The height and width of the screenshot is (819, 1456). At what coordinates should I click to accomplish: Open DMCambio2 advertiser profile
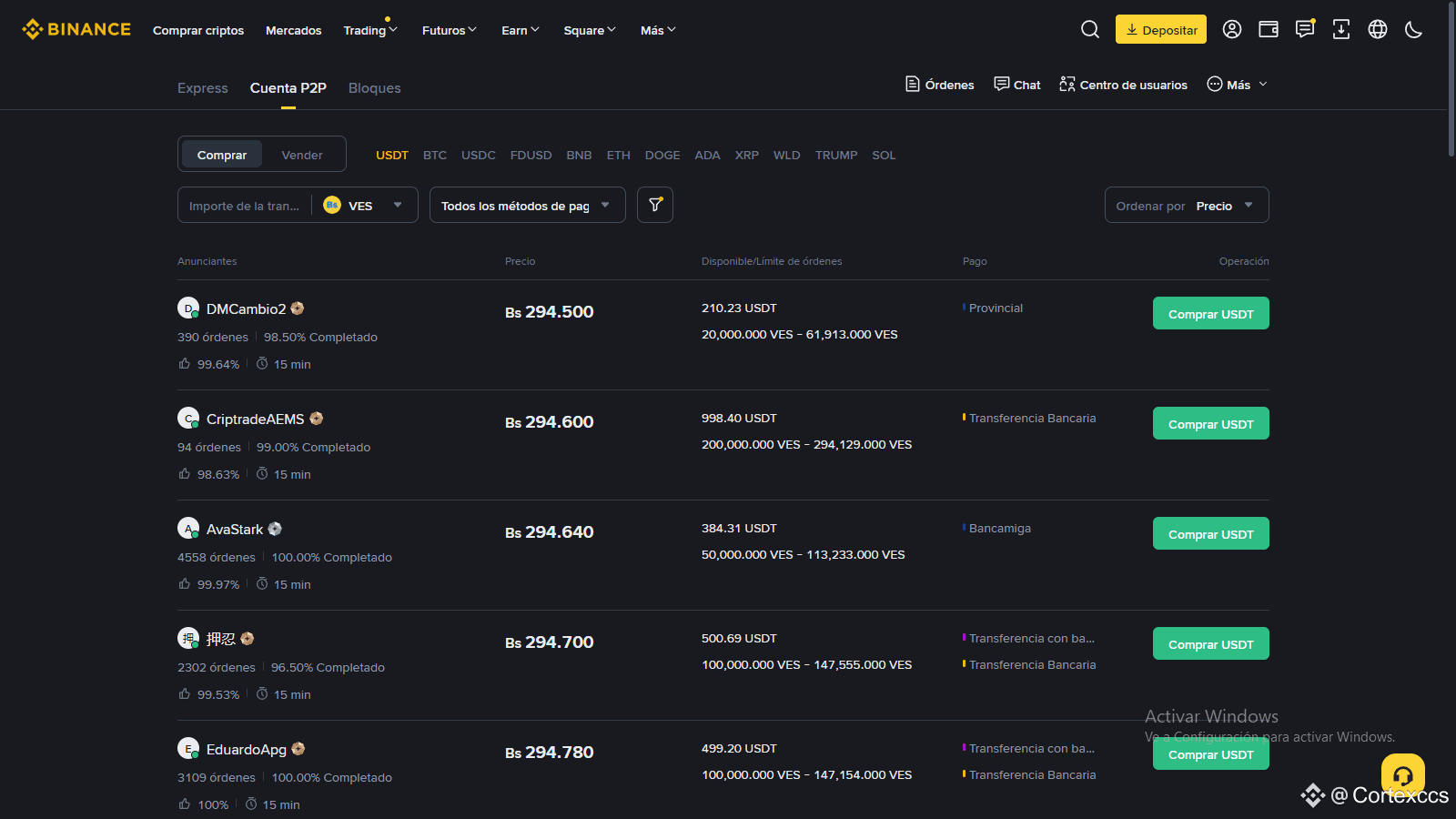(x=246, y=308)
